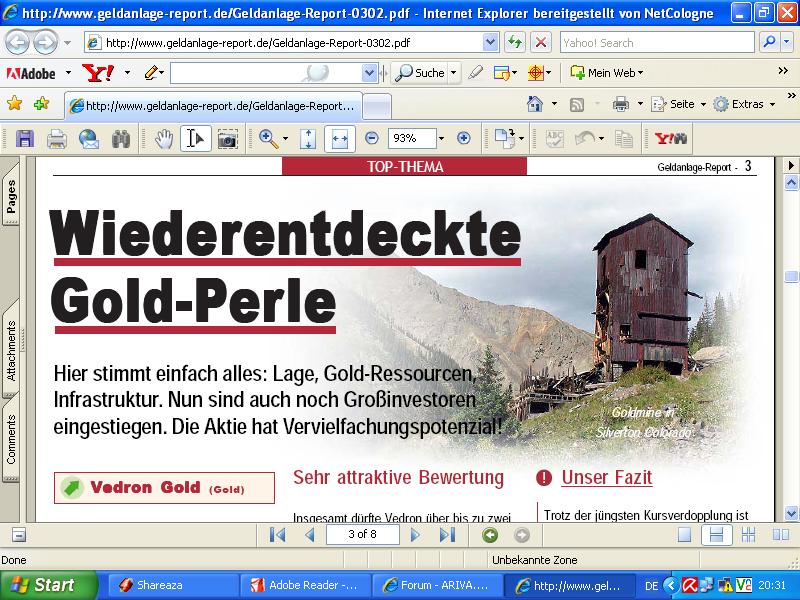The height and width of the screenshot is (600, 800).
Task: Switch to Adobe Reader taskbar button
Action: [305, 585]
